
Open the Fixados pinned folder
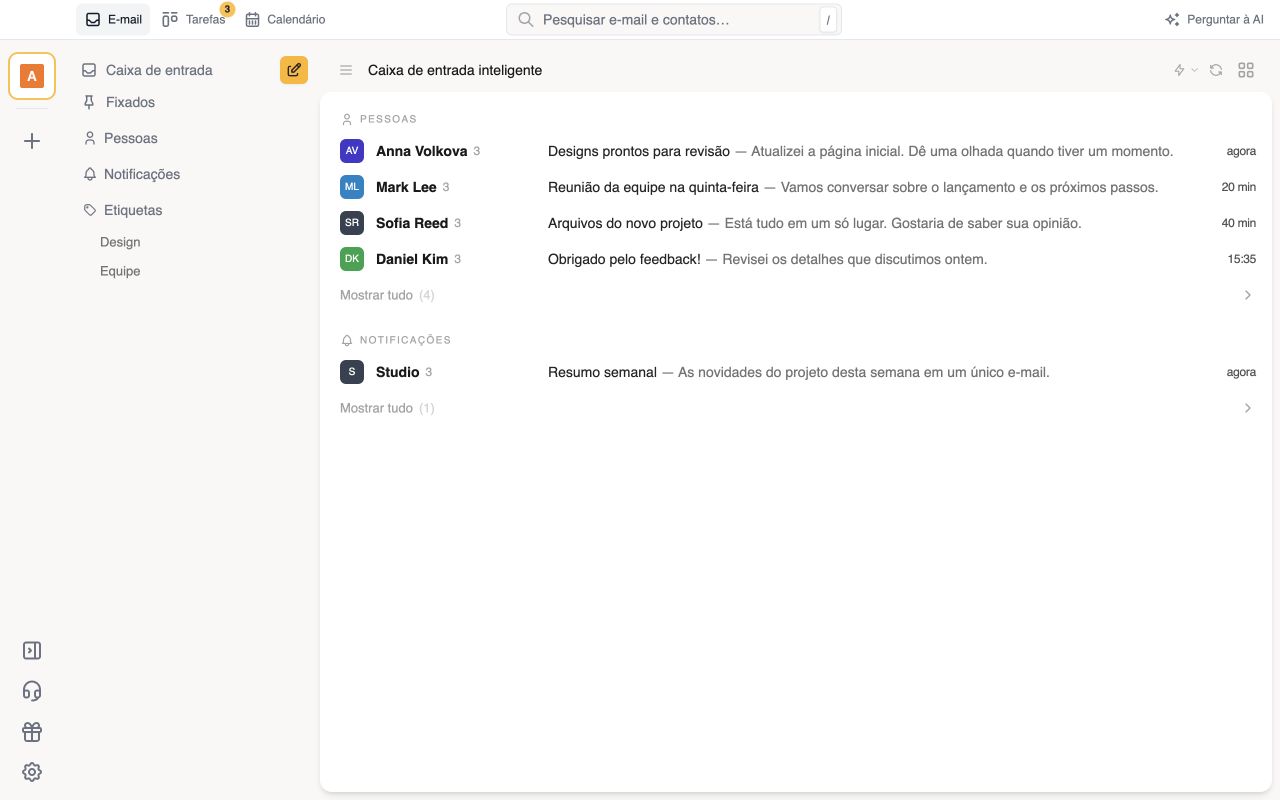click(119, 102)
